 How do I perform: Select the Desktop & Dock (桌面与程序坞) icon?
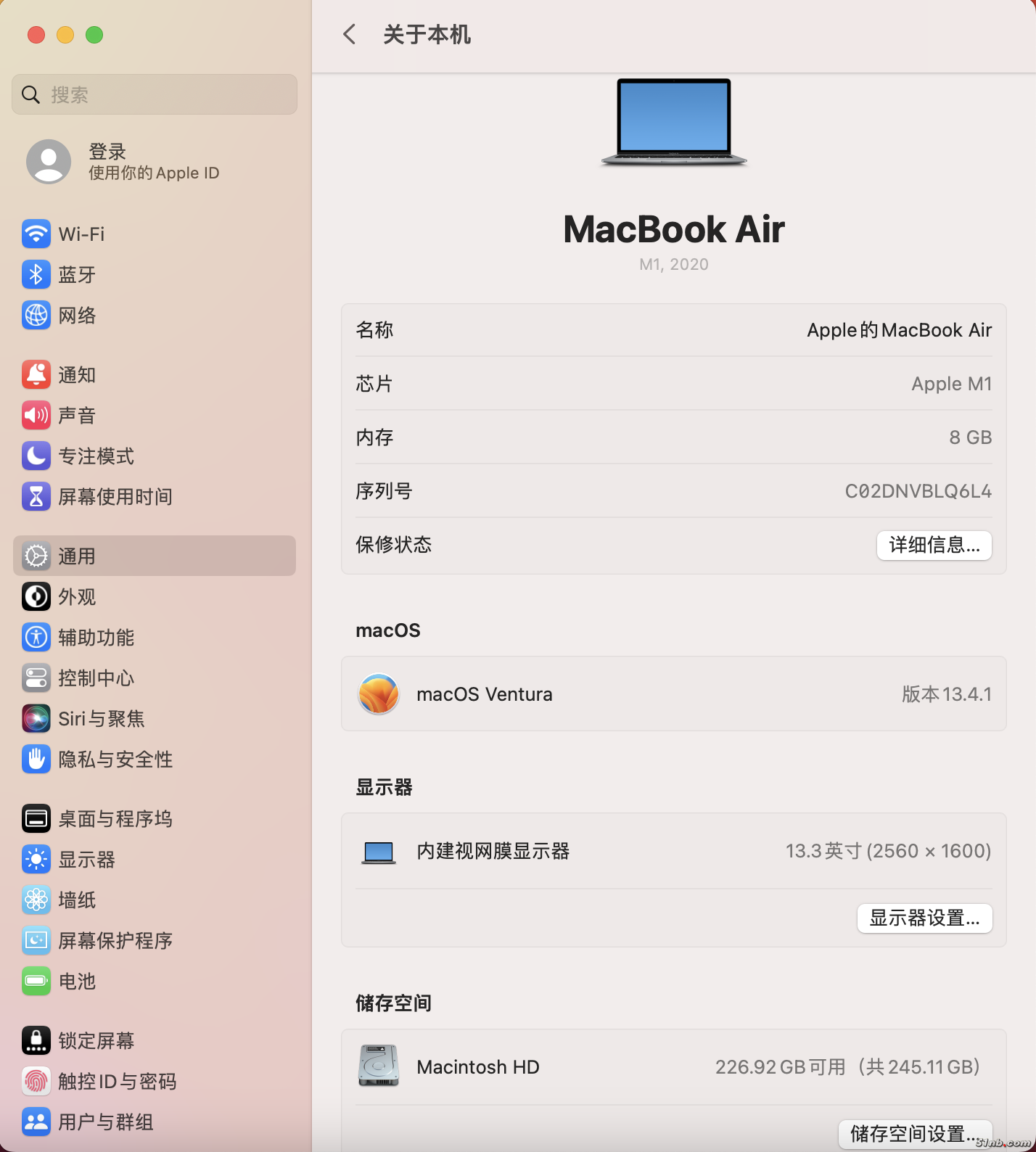tap(36, 818)
